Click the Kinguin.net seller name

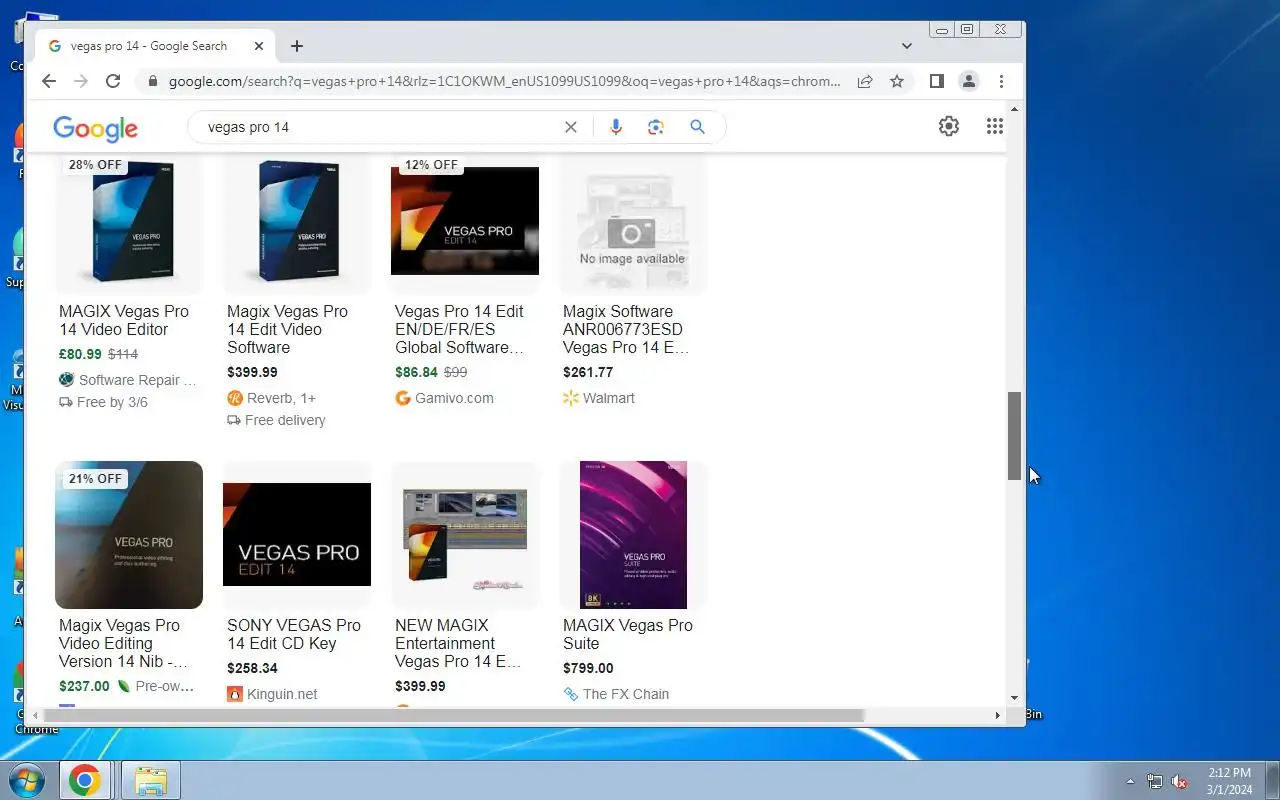click(282, 694)
